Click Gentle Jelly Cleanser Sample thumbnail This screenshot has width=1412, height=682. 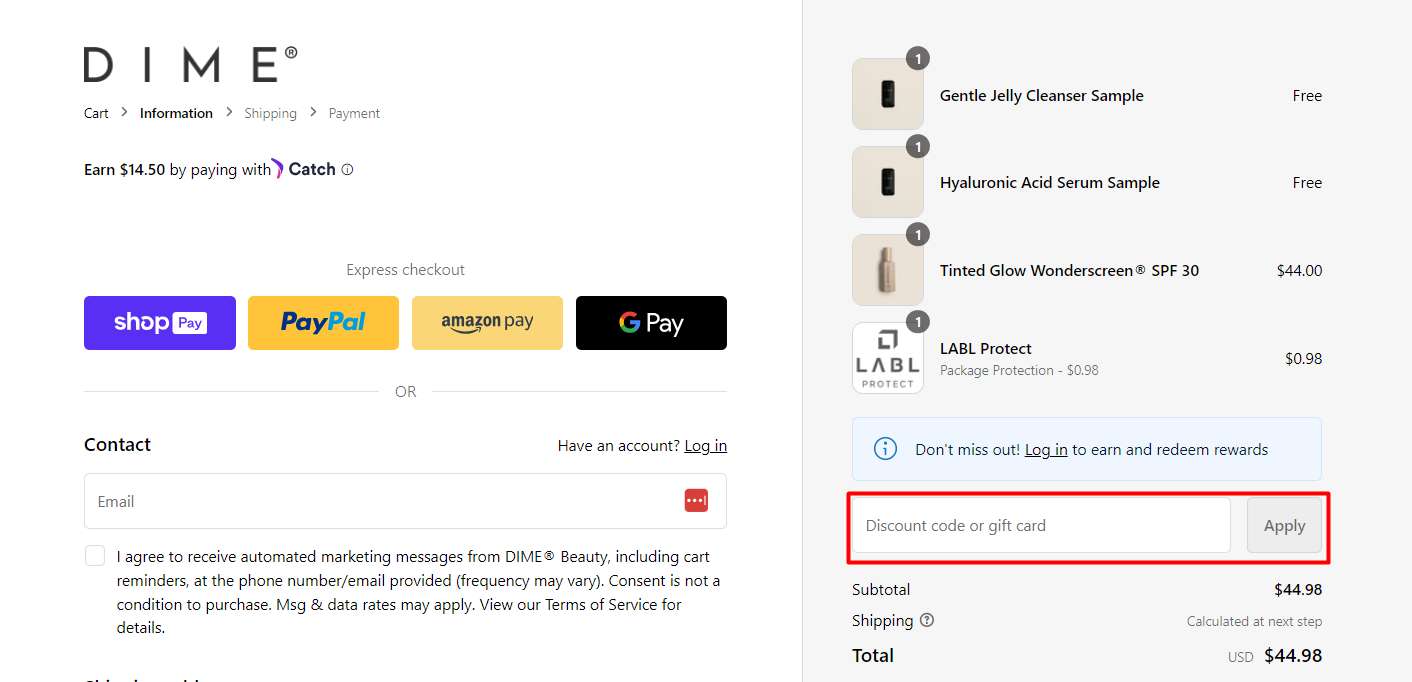coord(888,94)
